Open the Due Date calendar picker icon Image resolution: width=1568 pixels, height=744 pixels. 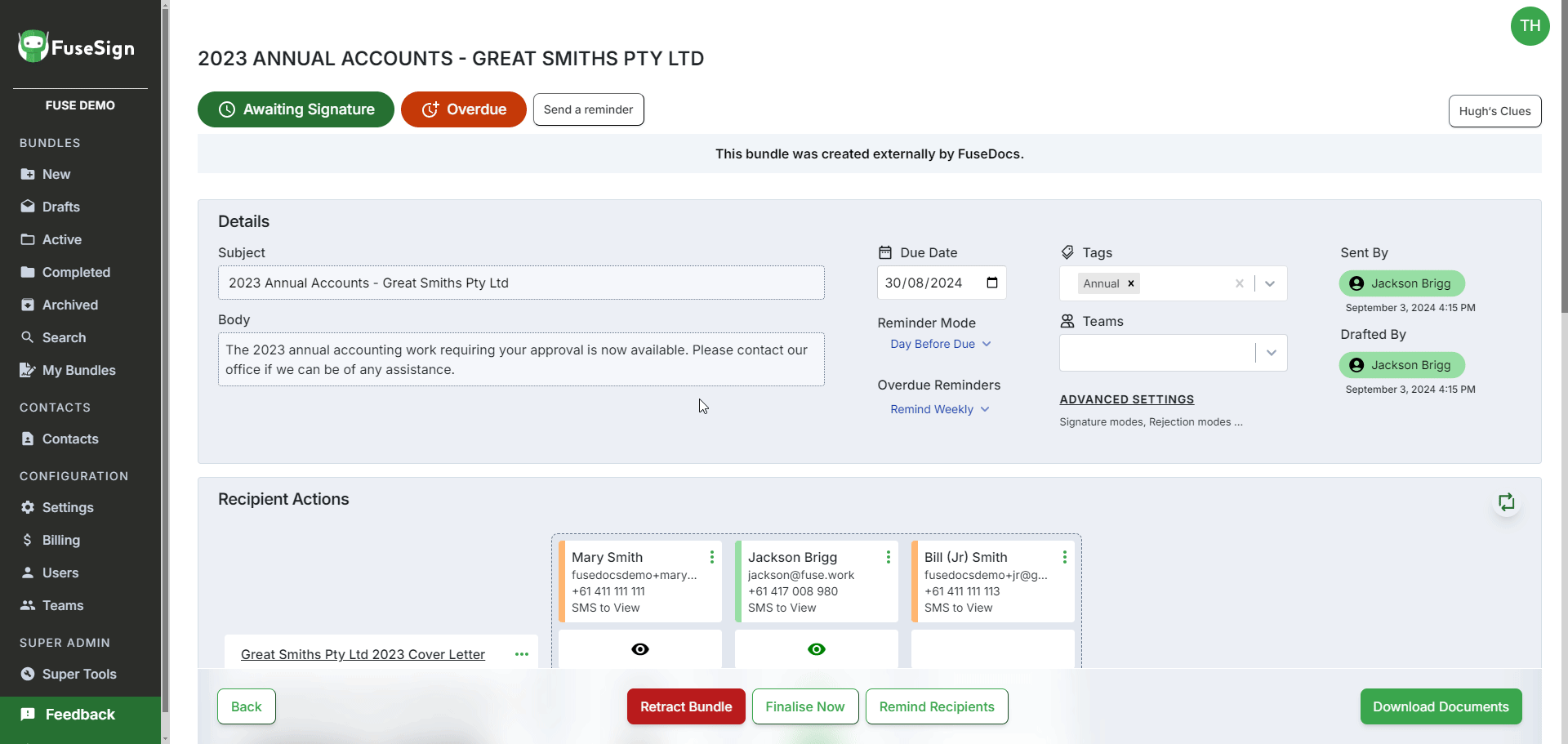click(992, 283)
